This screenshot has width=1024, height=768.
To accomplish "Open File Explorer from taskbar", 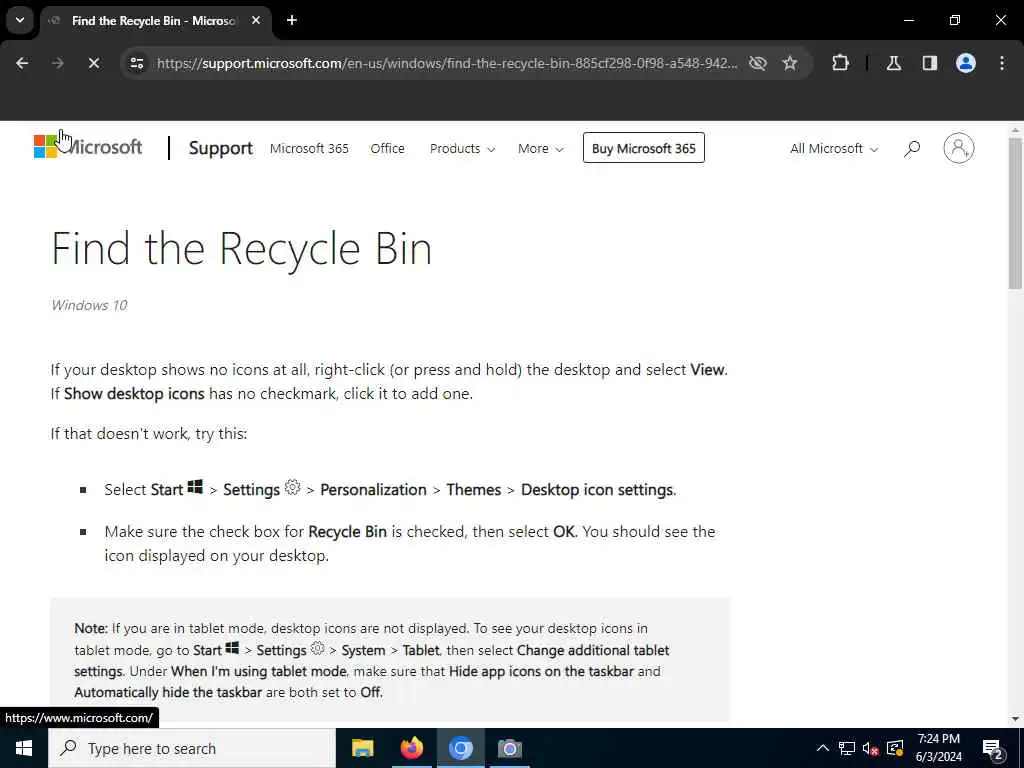I will click(x=362, y=748).
